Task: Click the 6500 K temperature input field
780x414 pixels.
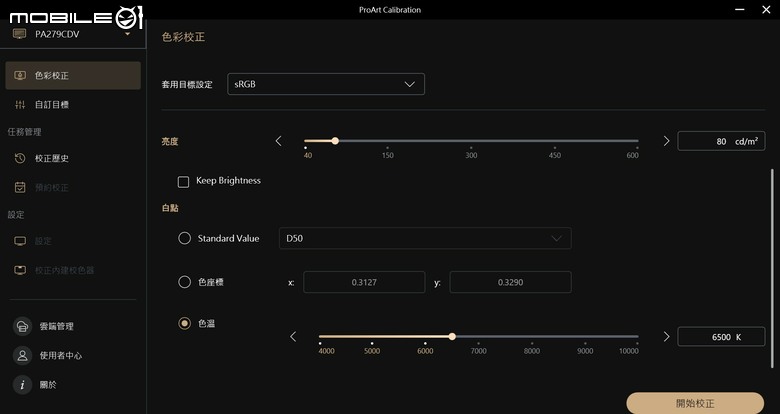Action: coord(721,337)
